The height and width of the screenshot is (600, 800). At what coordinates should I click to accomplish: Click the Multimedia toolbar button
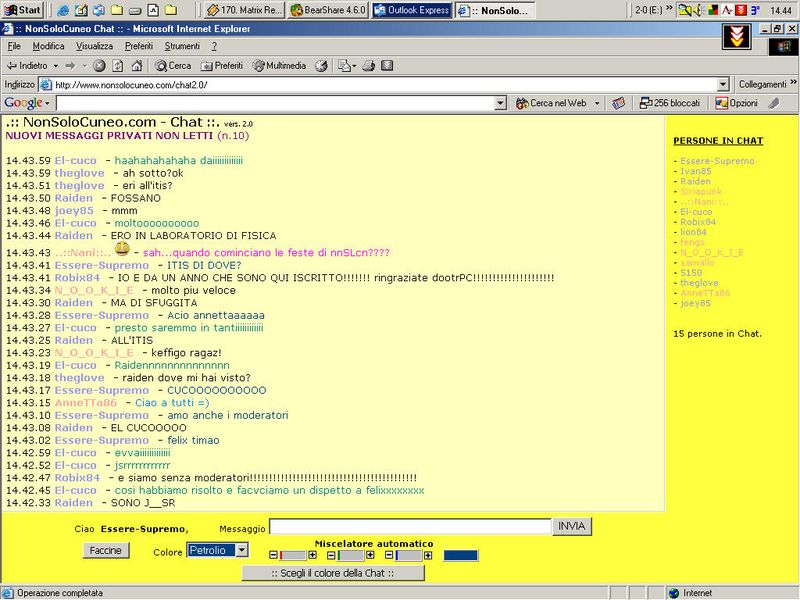tap(279, 66)
